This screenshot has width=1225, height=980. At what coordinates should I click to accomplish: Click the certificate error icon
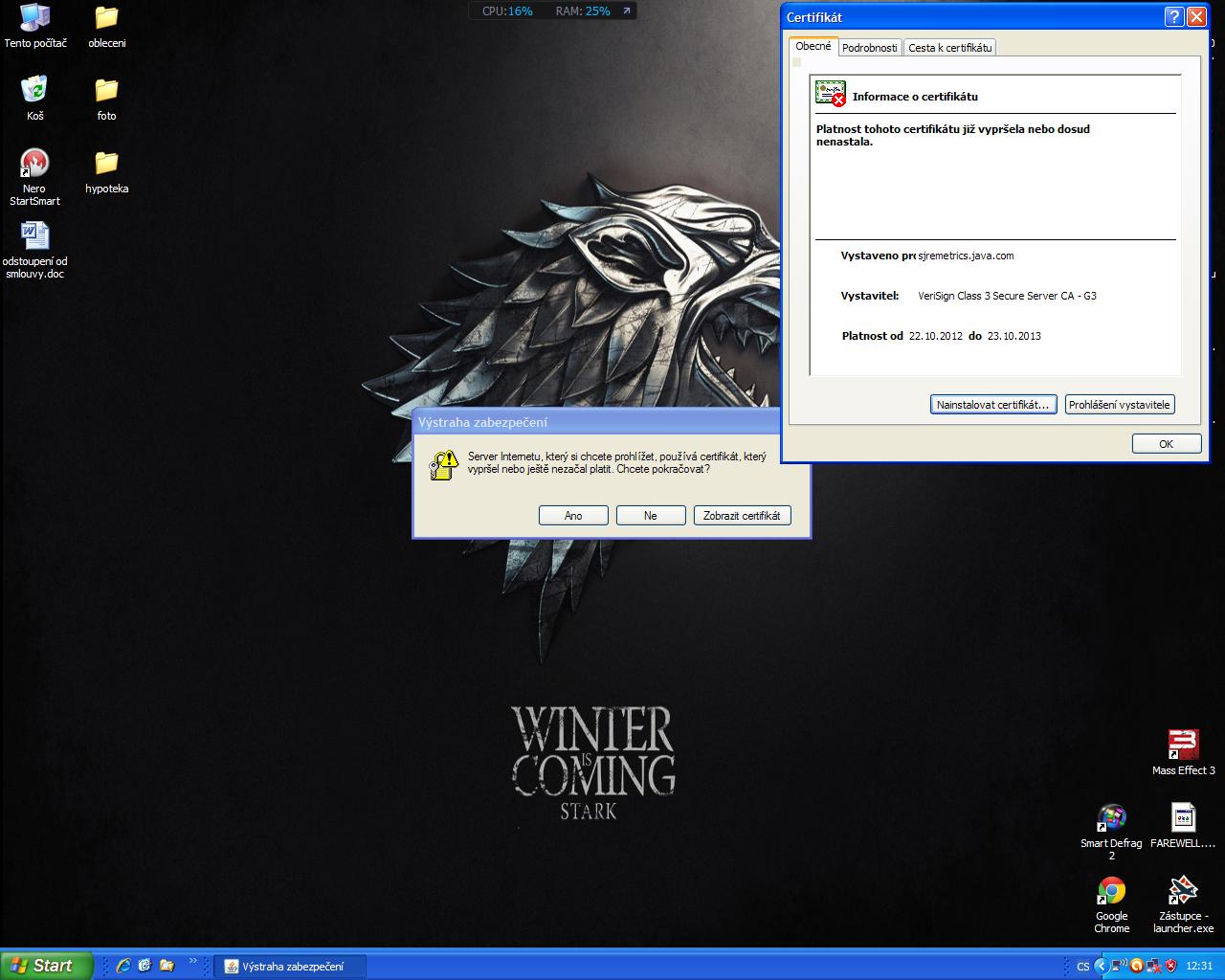830,93
